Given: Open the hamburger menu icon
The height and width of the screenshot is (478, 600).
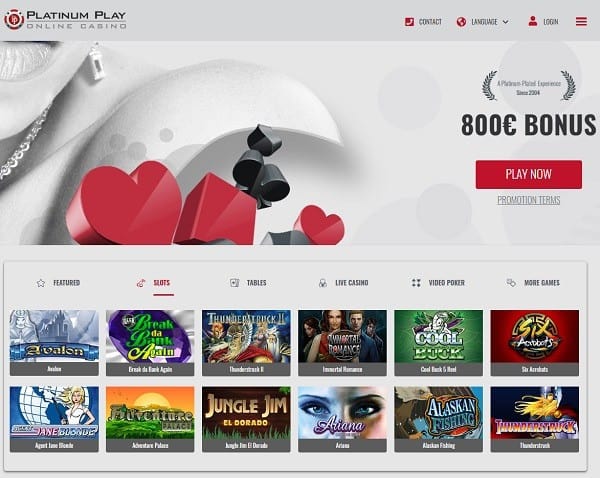Looking at the screenshot, I should [x=581, y=21].
